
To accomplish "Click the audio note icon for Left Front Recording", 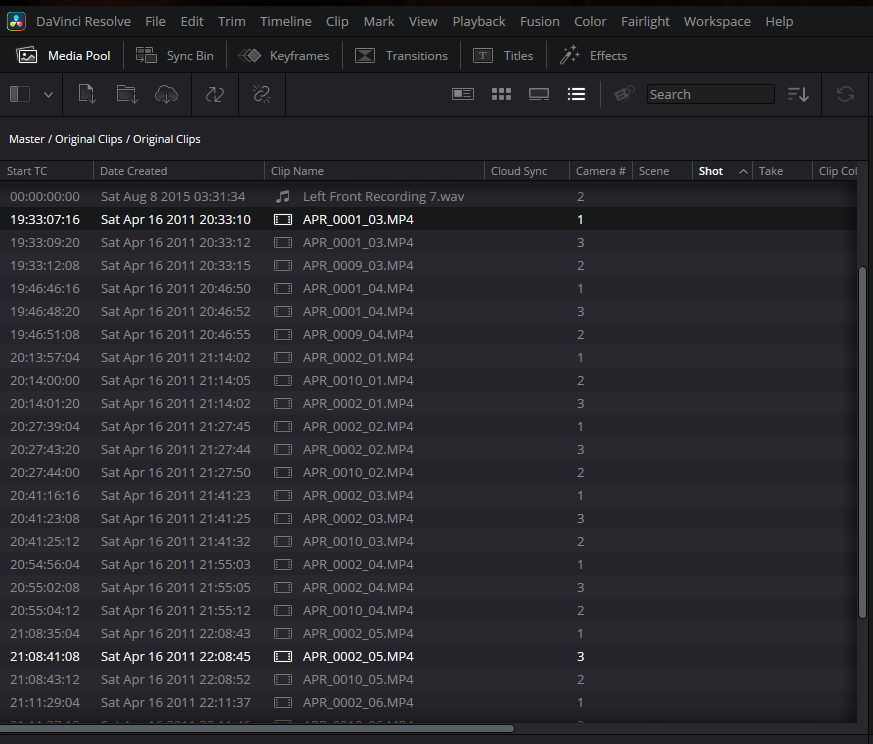I will tap(283, 197).
